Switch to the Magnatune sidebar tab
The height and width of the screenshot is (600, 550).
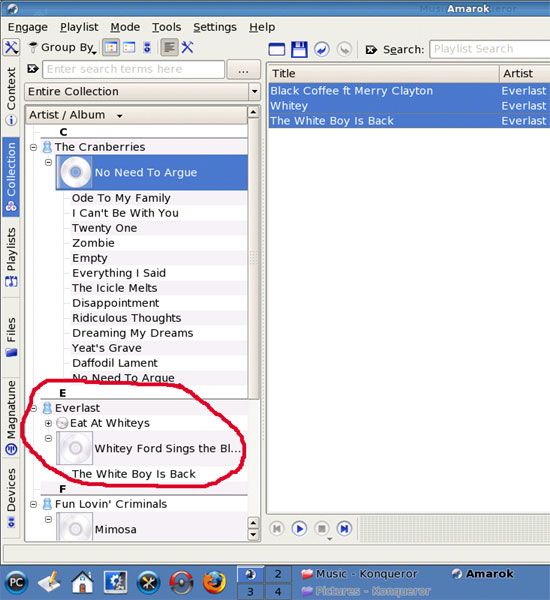(11, 417)
